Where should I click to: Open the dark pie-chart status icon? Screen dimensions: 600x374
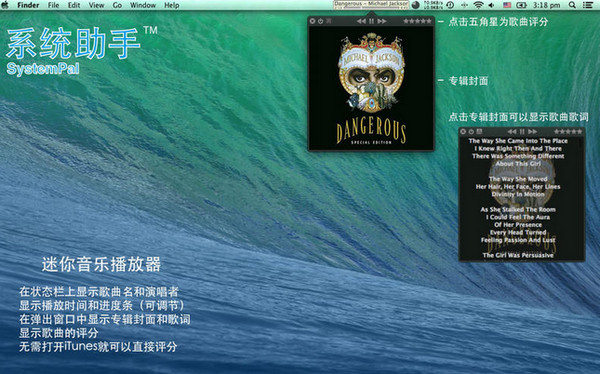pos(416,5)
